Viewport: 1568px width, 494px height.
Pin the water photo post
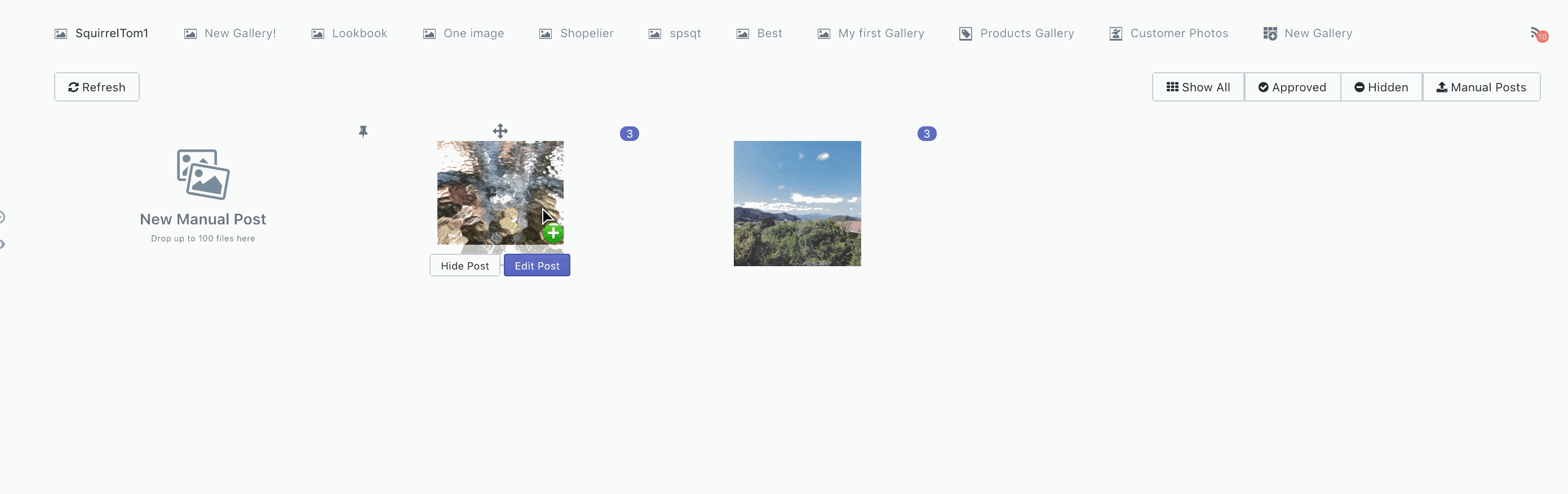pos(364,131)
